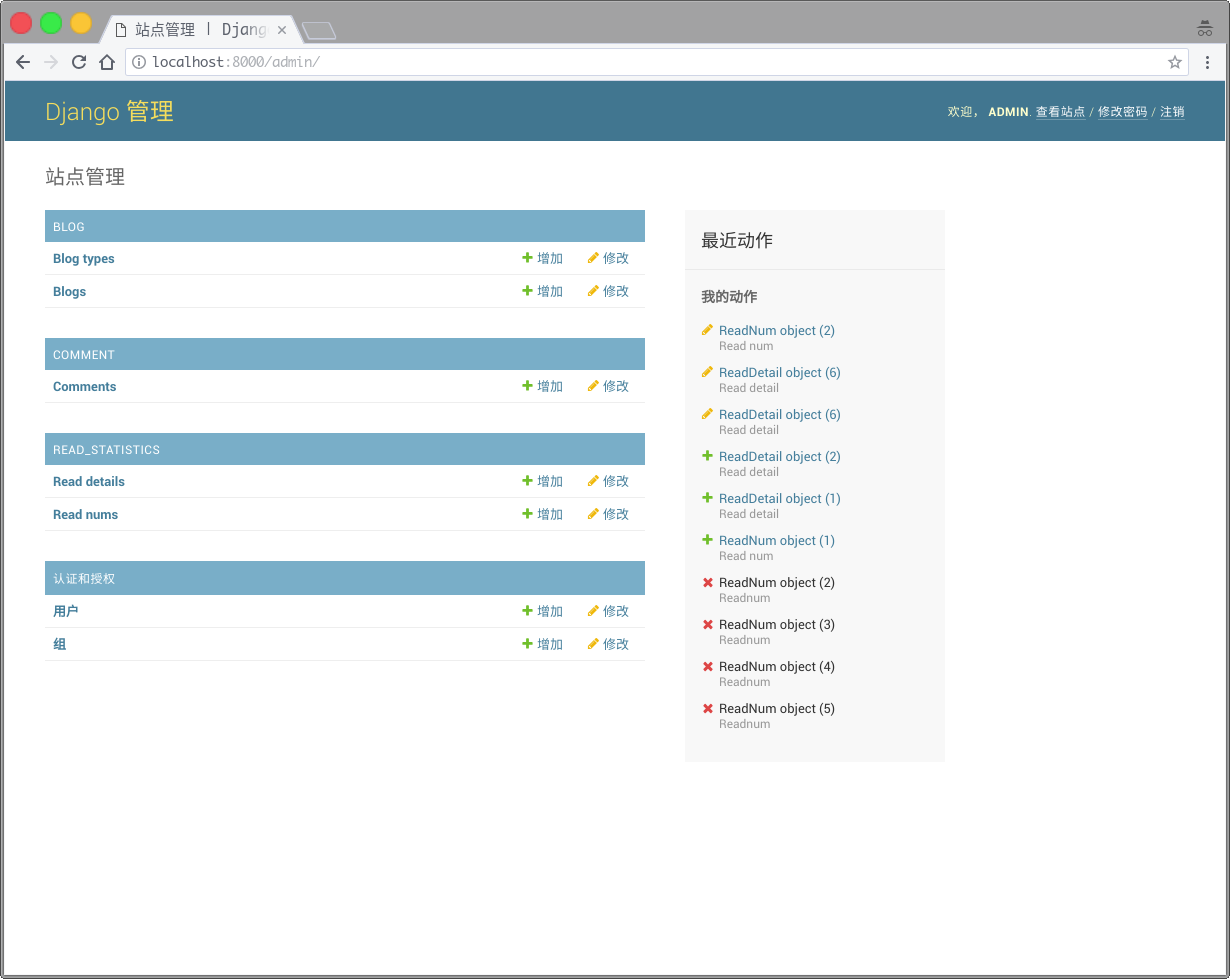Viewport: 1230px width, 979px height.
Task: Bookmark page with the star icon
Action: pos(1175,62)
